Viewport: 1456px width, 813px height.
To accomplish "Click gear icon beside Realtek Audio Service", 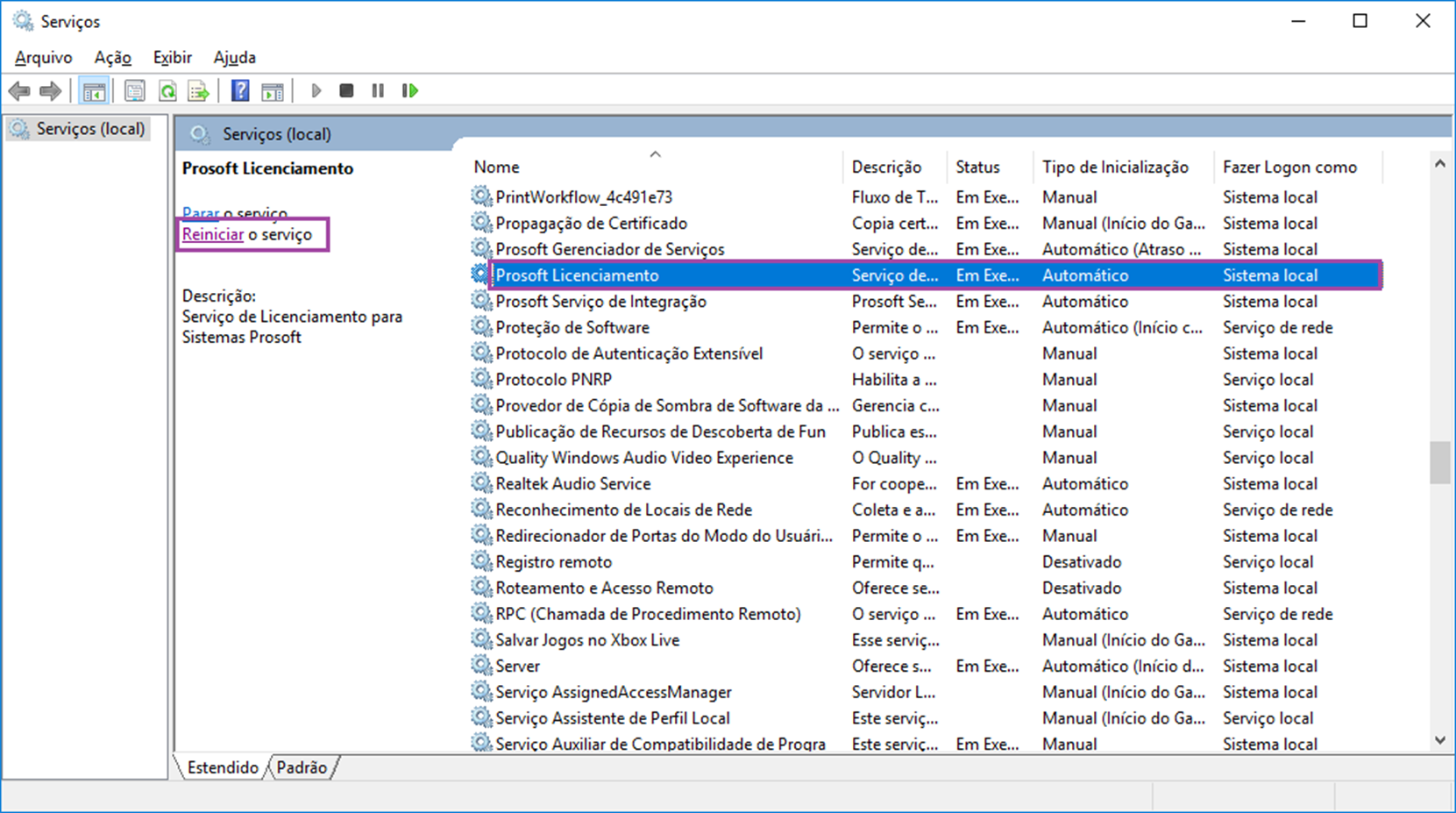I will click(x=481, y=483).
